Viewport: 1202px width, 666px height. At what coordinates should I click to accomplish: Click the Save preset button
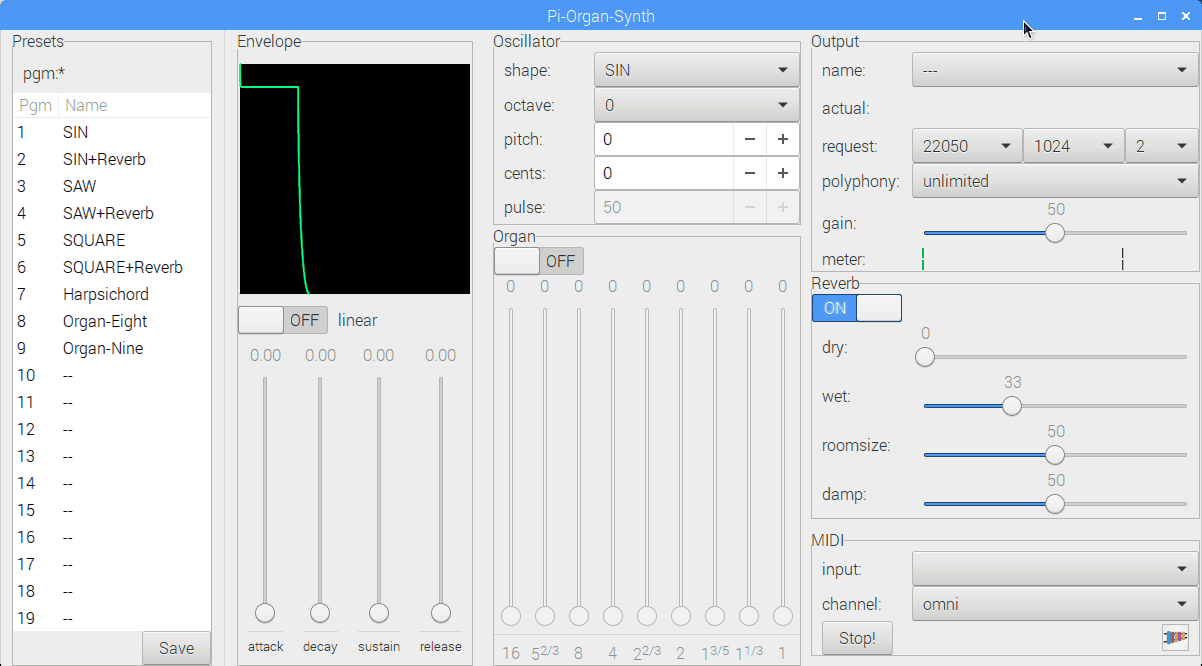[x=176, y=648]
